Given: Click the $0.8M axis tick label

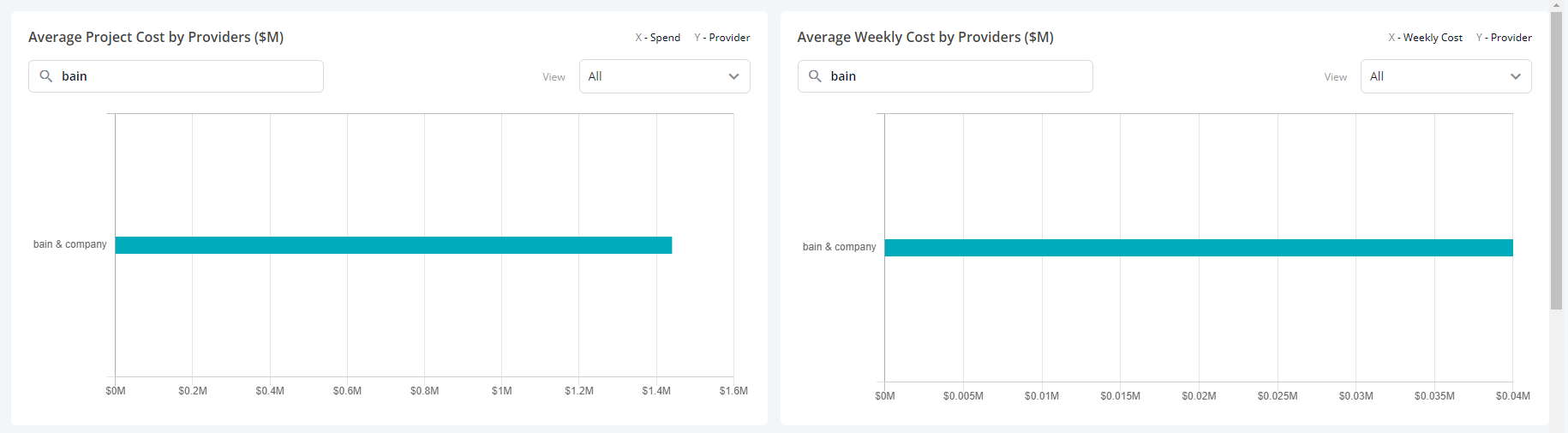Looking at the screenshot, I should coord(424,391).
